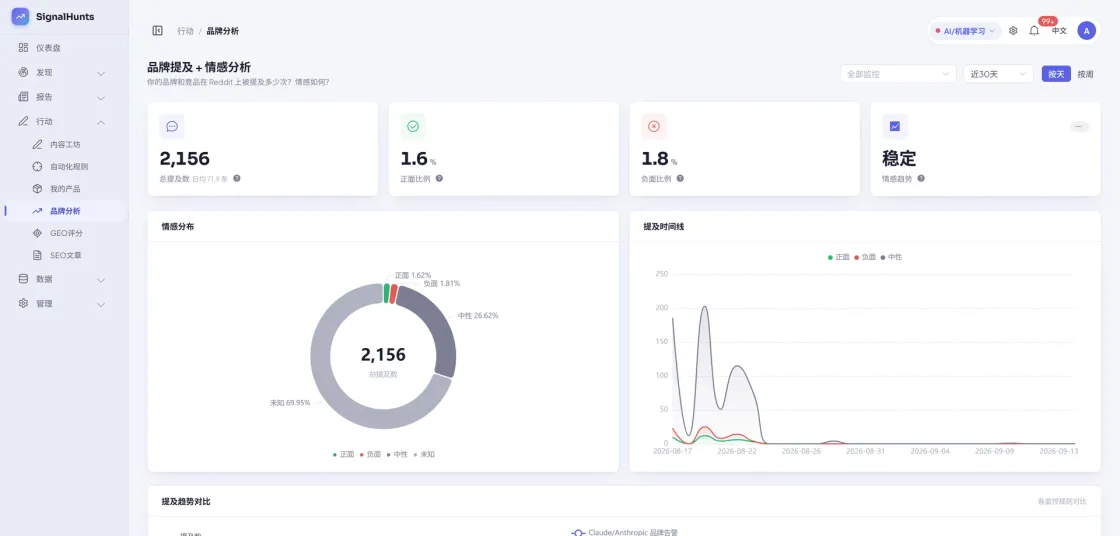
Task: Click 行动 breadcrumb link
Action: [x=185, y=31]
